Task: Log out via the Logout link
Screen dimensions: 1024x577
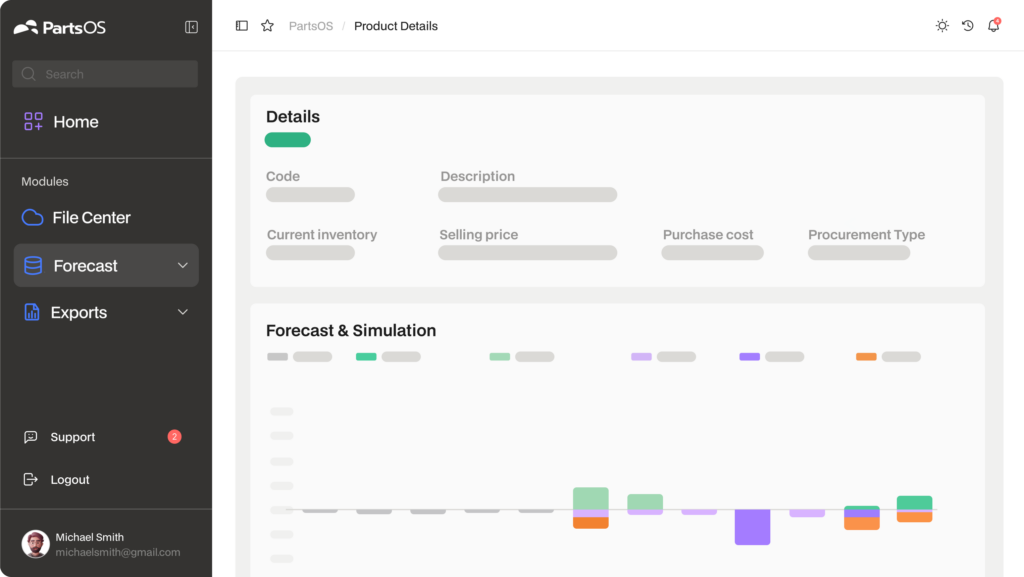Action: (x=70, y=480)
